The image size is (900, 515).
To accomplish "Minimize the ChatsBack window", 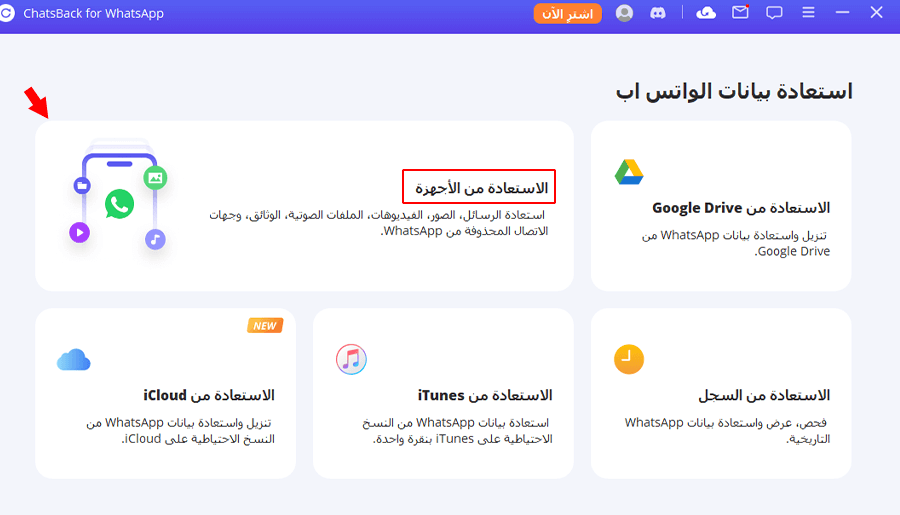I will click(842, 12).
